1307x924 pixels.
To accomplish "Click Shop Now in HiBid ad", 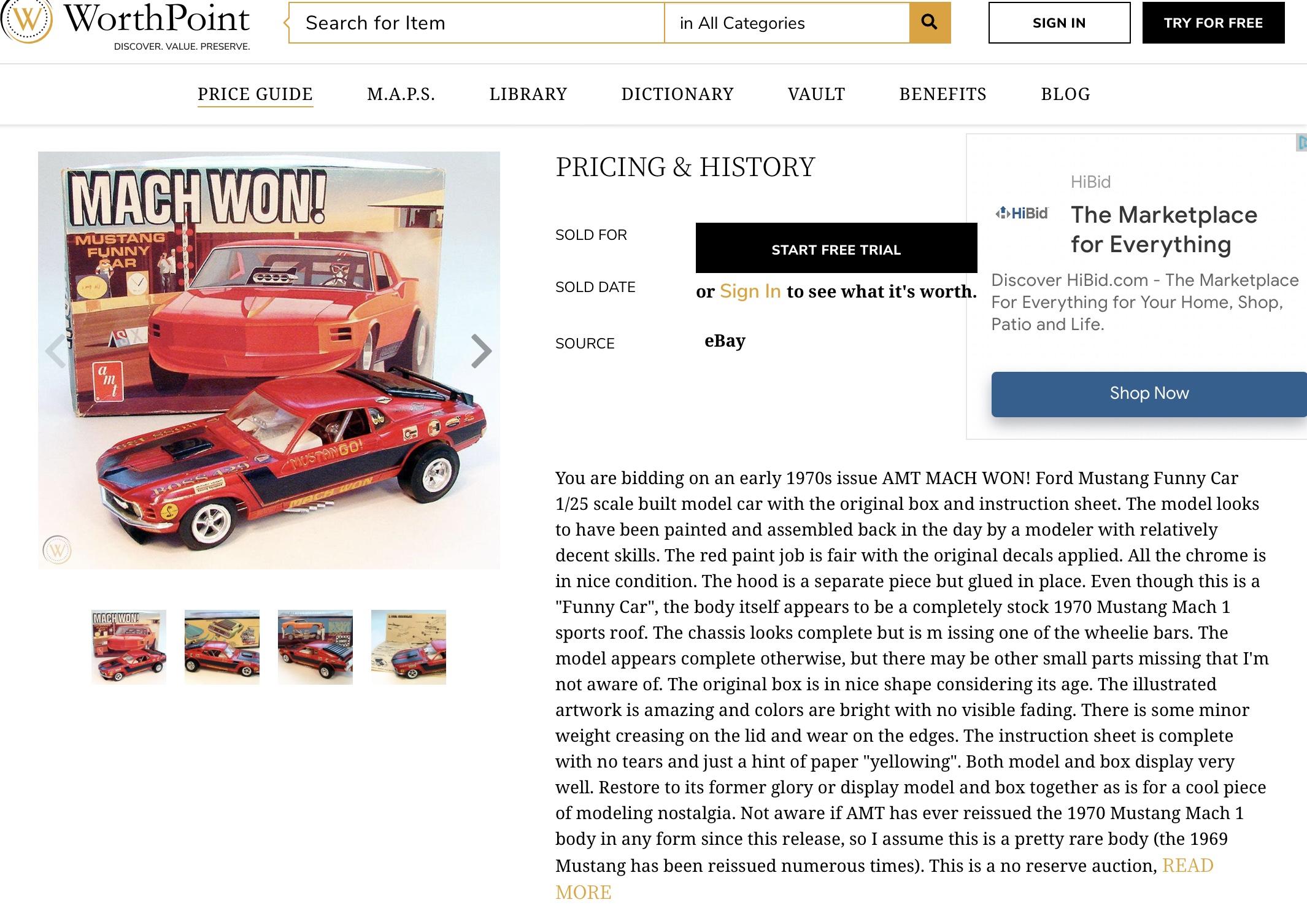I will (x=1149, y=394).
